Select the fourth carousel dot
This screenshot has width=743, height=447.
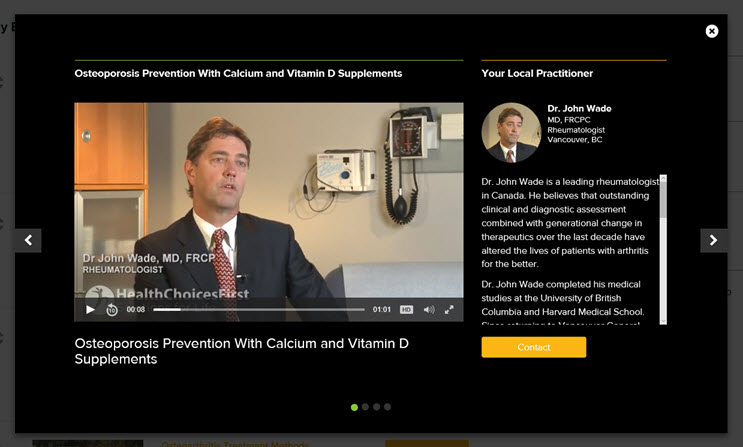[x=388, y=407]
